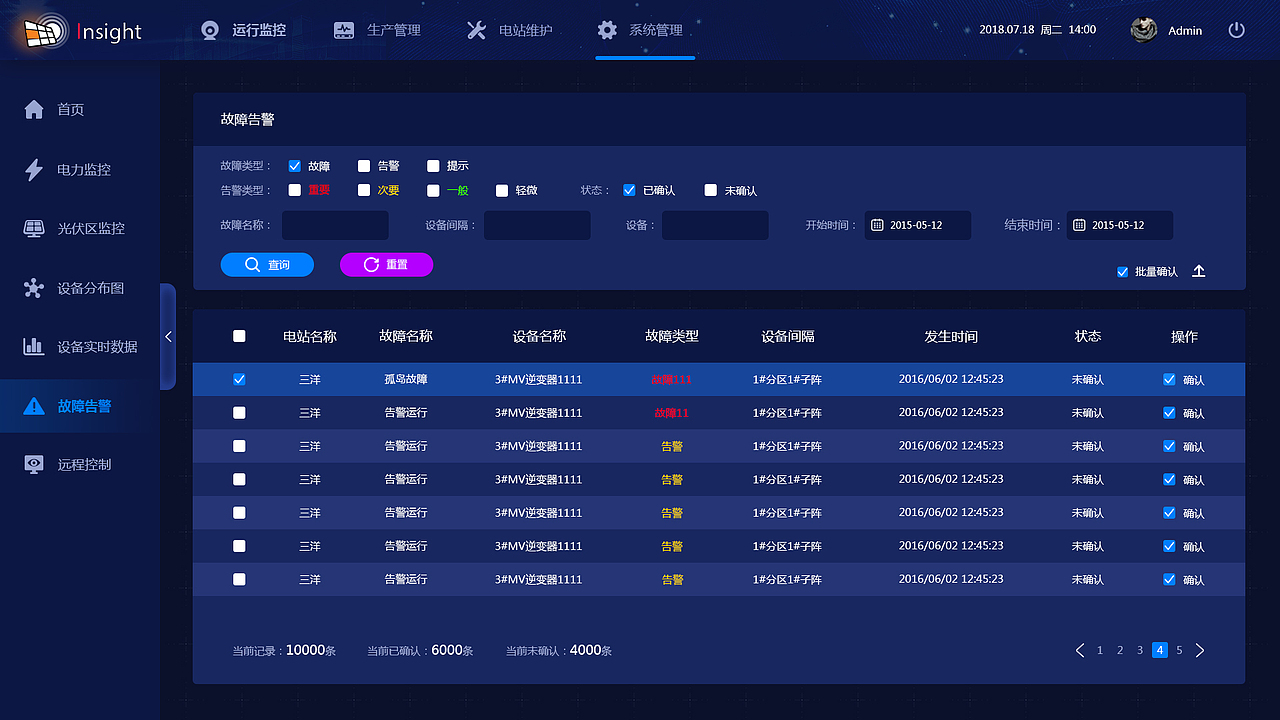Toggle the select-all checkbox in table header
Viewport: 1280px width, 720px height.
point(238,337)
